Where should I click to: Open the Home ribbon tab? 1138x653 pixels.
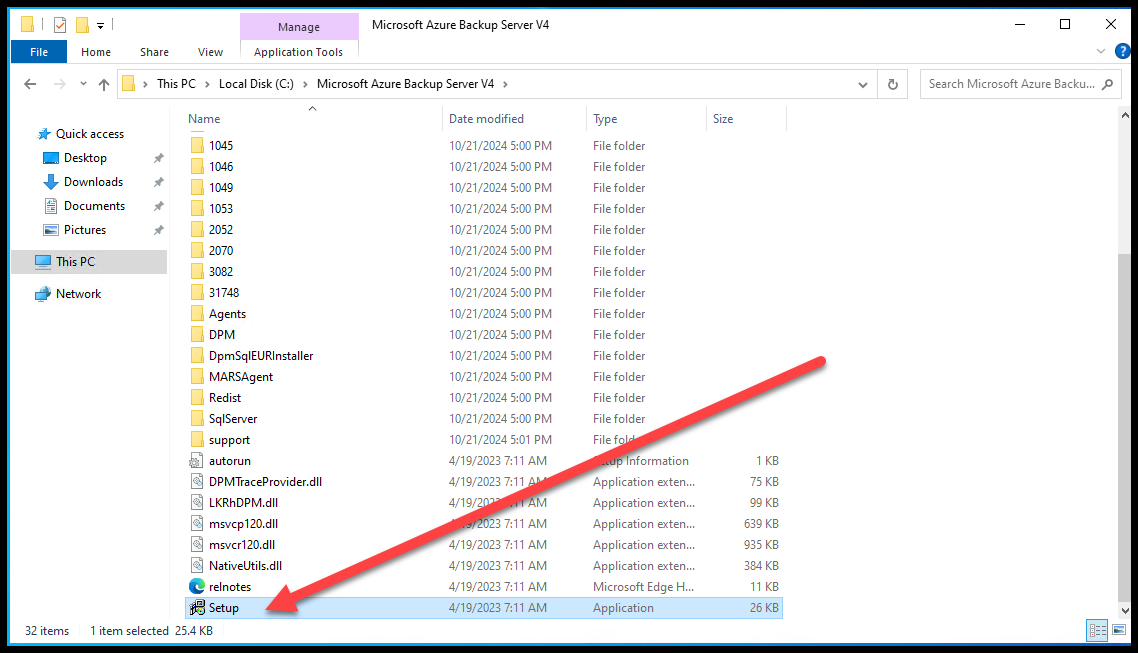click(96, 52)
